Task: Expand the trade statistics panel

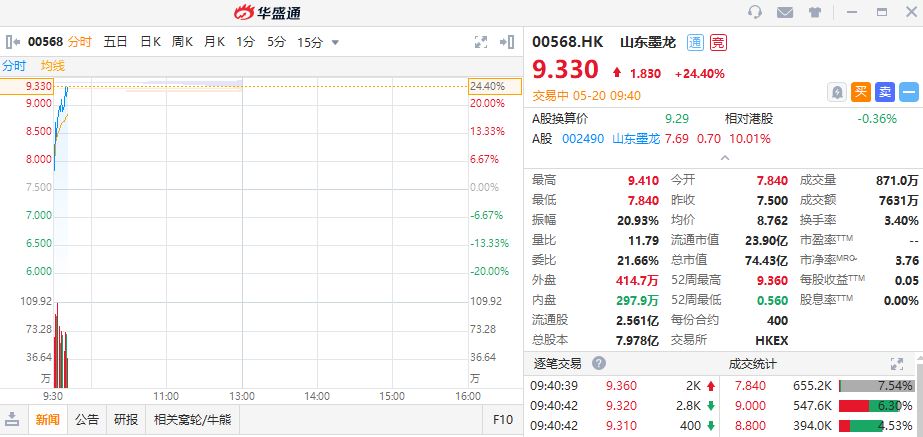Action: (x=897, y=363)
